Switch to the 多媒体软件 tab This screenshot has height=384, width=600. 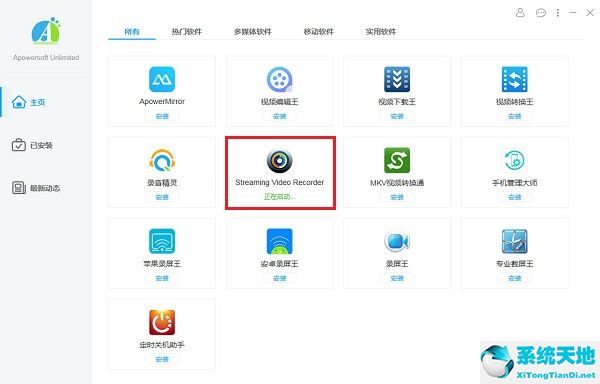pos(253,31)
